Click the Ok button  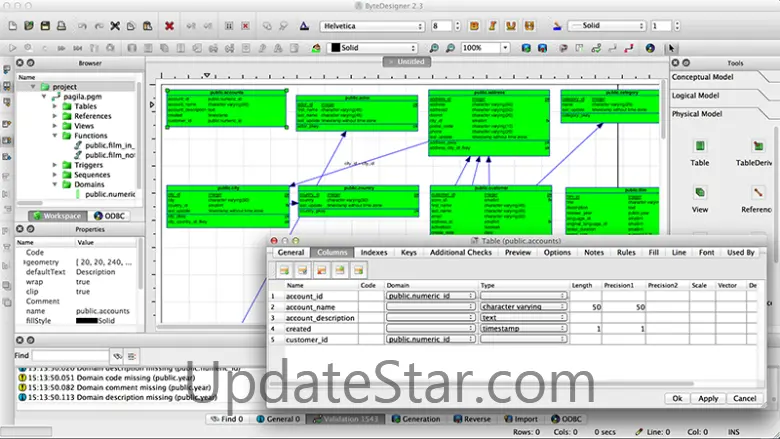coord(677,398)
